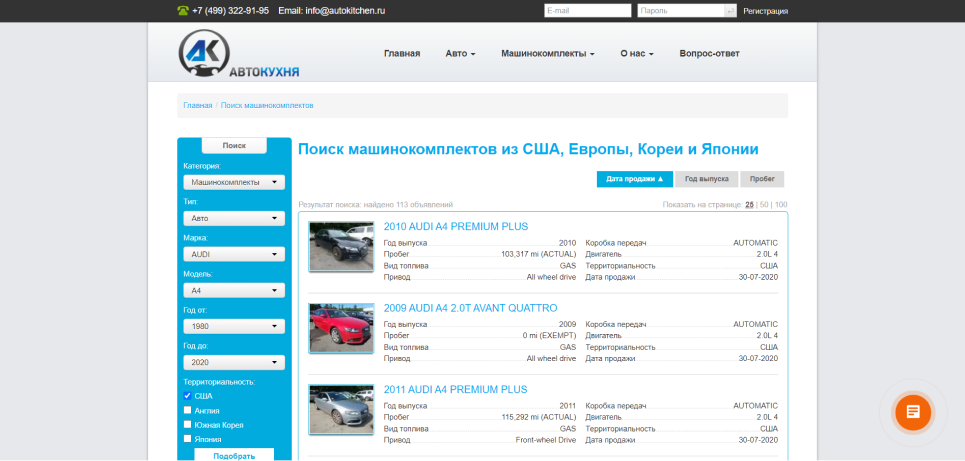Click the mileage value 115,292 mi (ACTUAL)
The height and width of the screenshot is (461, 965).
[539, 417]
